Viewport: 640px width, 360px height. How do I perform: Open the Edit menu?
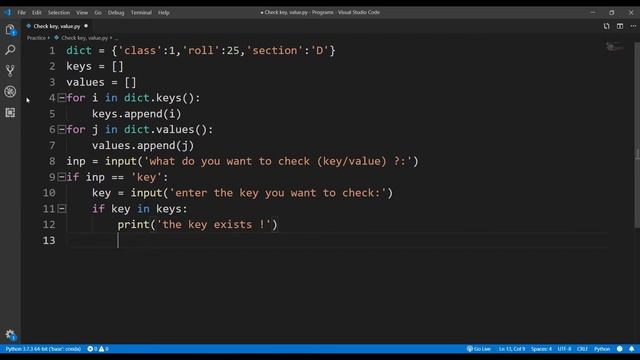[37, 13]
